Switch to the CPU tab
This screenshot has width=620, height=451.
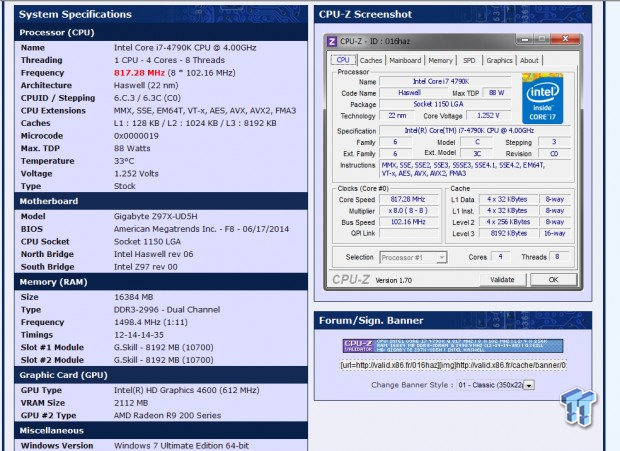click(343, 60)
